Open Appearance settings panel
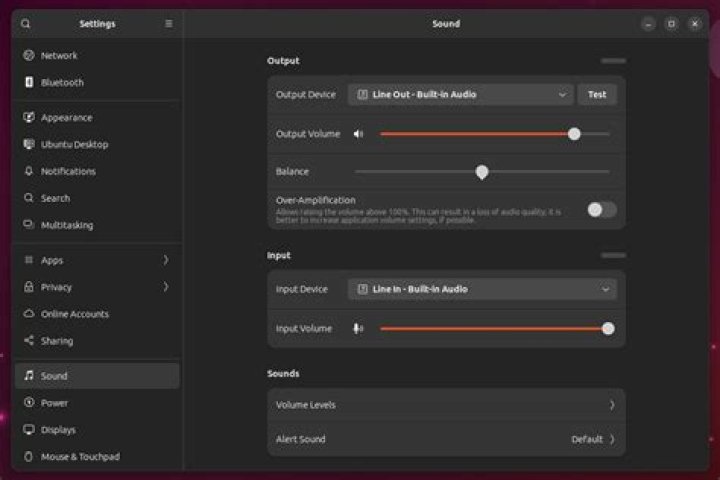The height and width of the screenshot is (480, 720). click(97, 118)
